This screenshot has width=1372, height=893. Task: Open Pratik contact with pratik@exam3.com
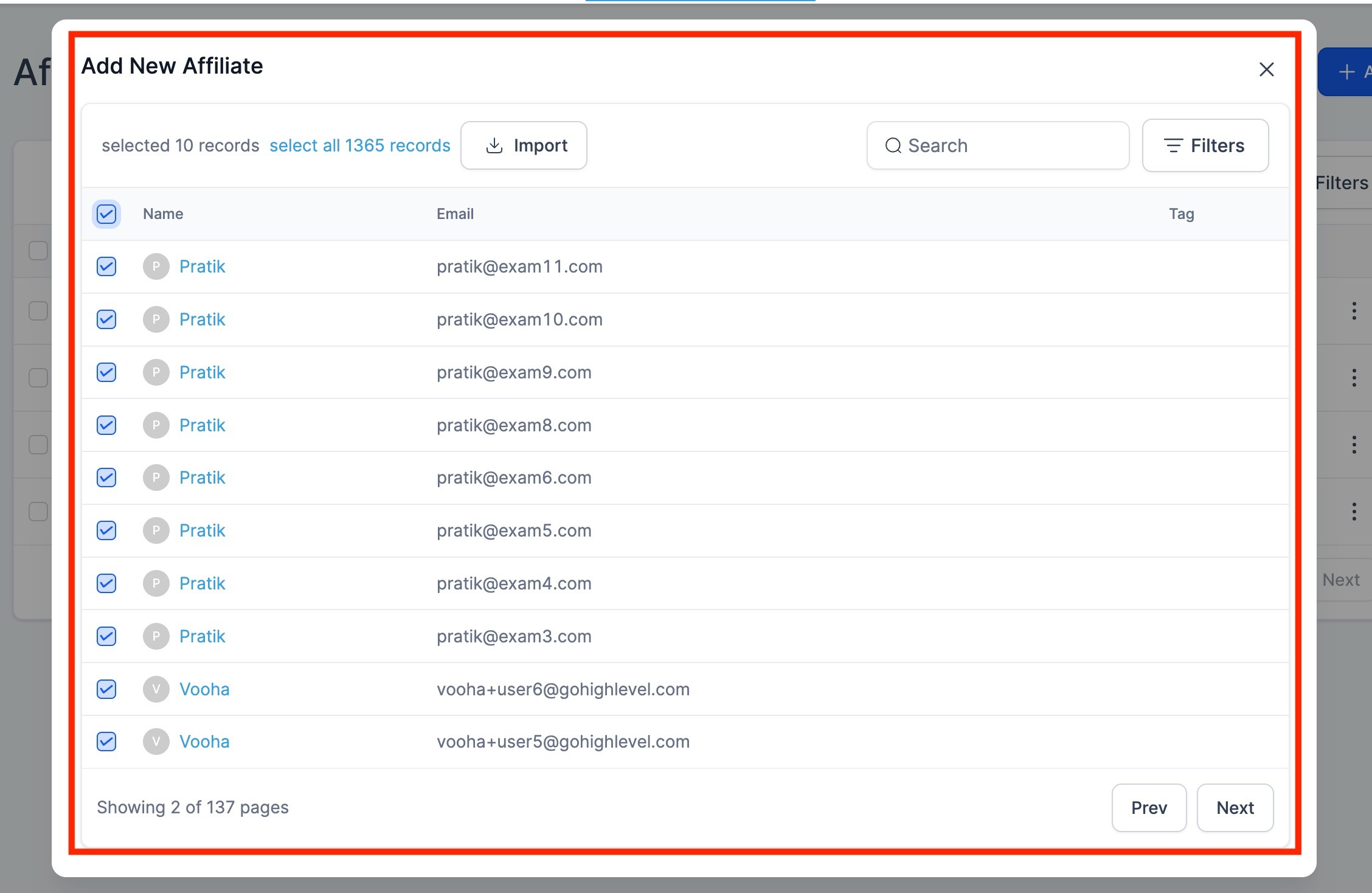pyautogui.click(x=202, y=636)
